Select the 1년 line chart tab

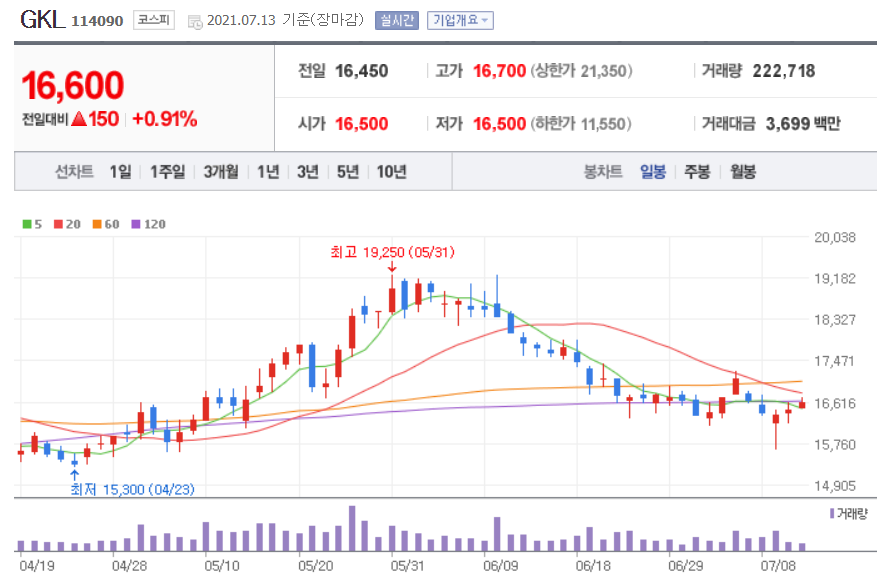click(268, 172)
